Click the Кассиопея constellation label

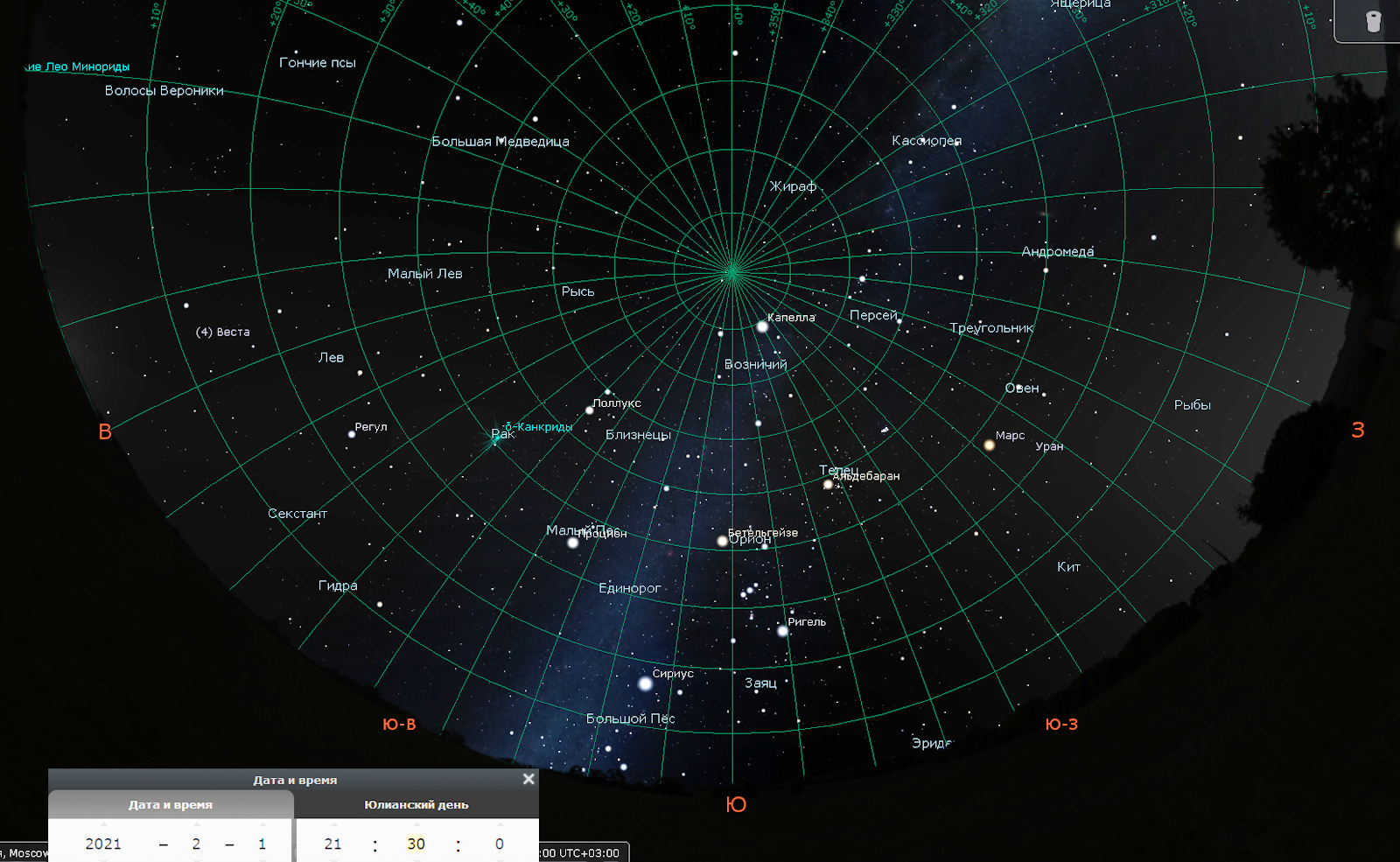point(927,141)
